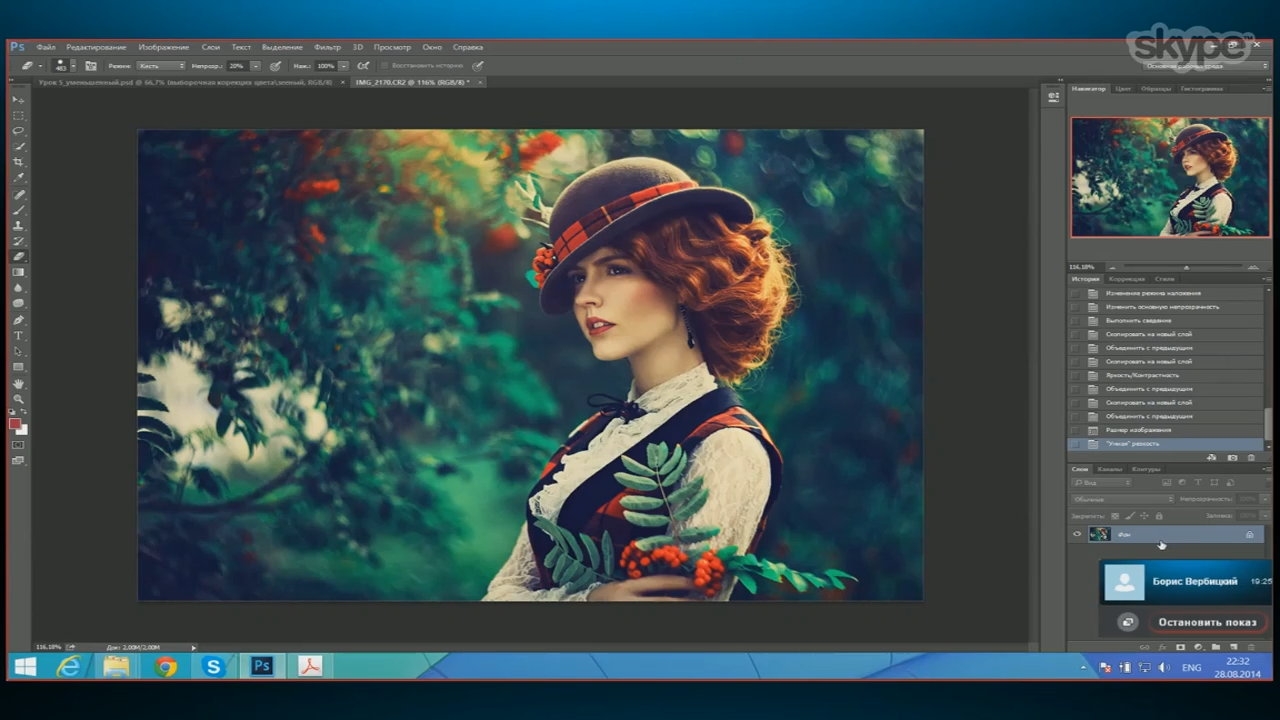The width and height of the screenshot is (1280, 720).
Task: Adjust the Navigator zoom slider
Action: (1185, 267)
